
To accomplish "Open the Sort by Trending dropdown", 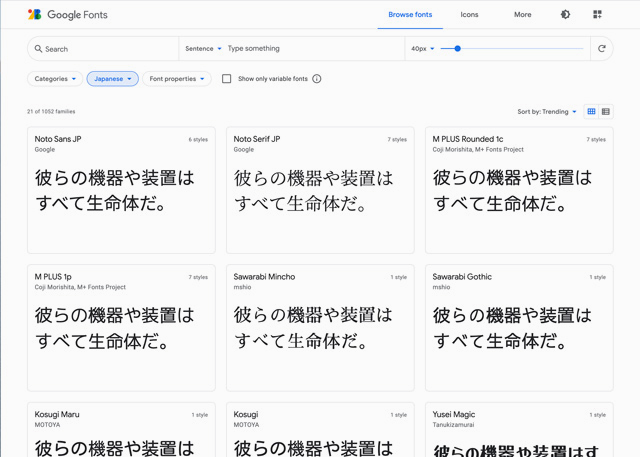I will coord(547,112).
